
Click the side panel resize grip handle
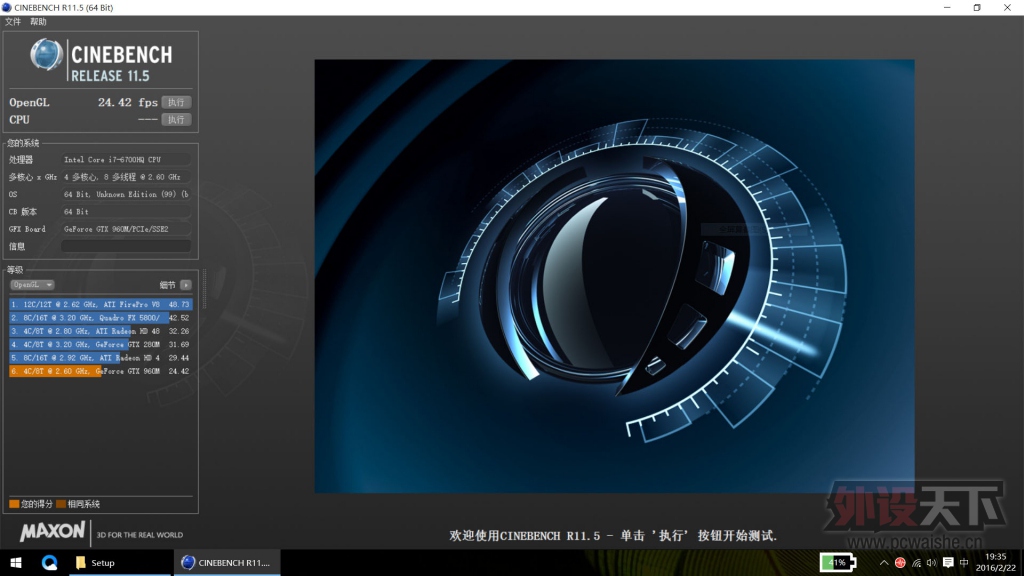[x=204, y=289]
